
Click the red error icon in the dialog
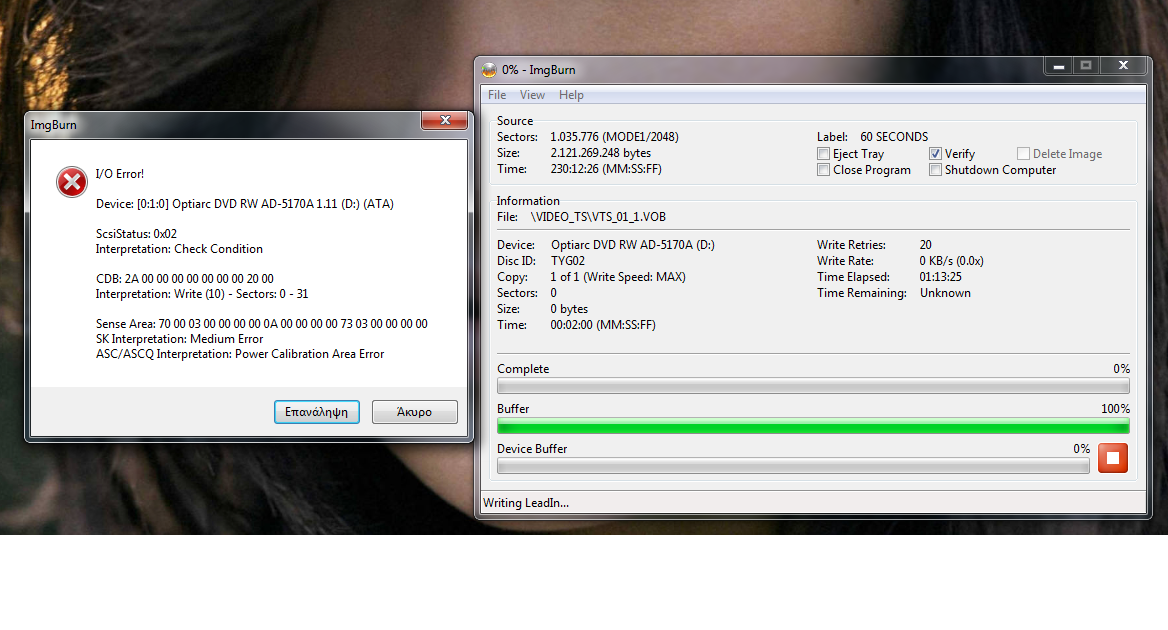click(x=72, y=182)
